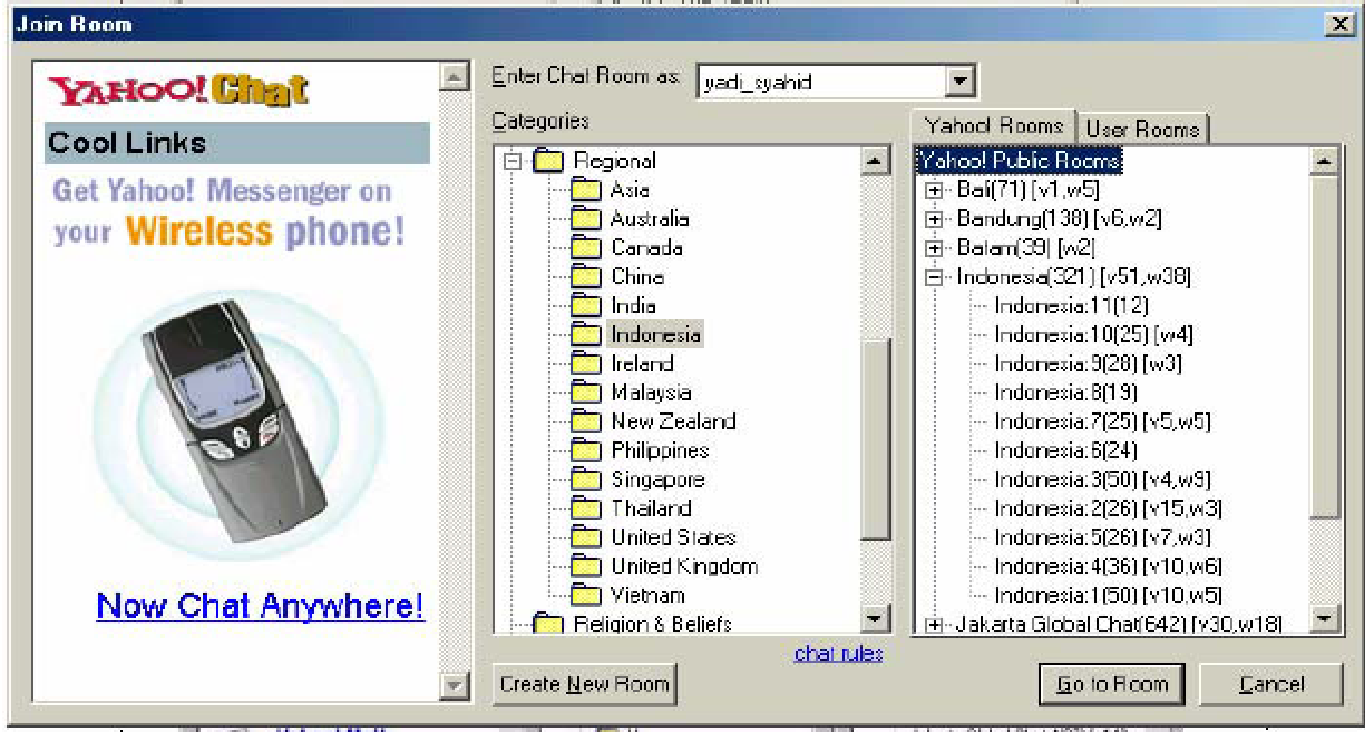
Task: Click the yadi_syahid name field
Action: coord(822,81)
